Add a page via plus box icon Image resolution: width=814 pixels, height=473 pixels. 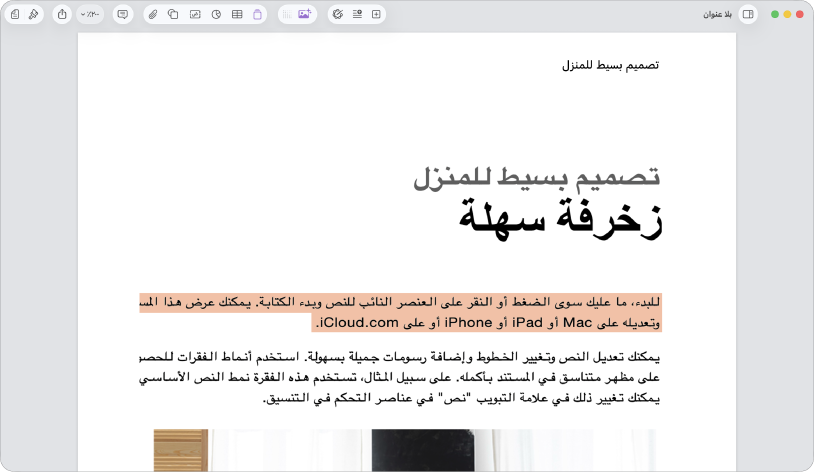point(376,15)
